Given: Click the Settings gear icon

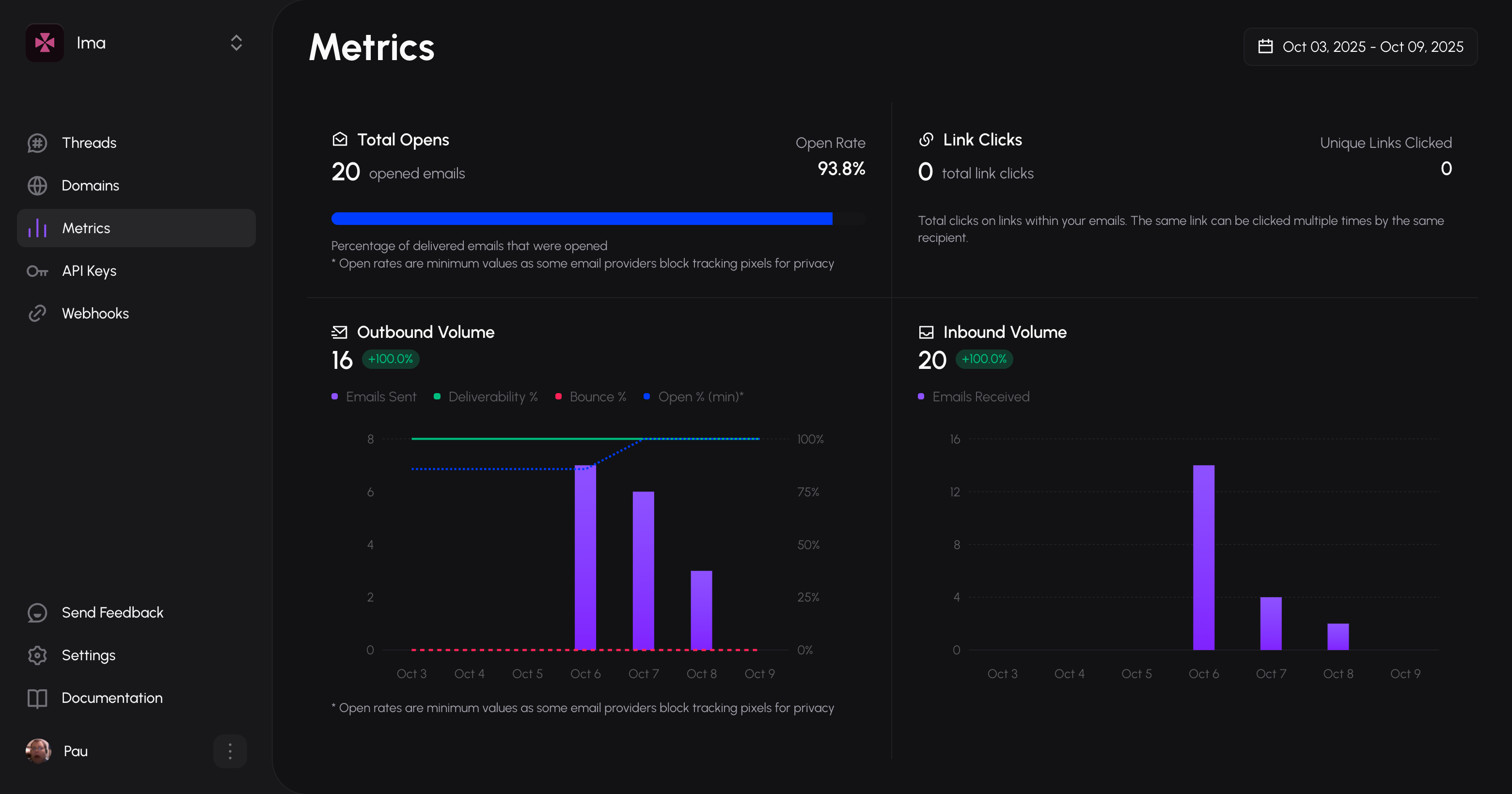Looking at the screenshot, I should (x=37, y=655).
